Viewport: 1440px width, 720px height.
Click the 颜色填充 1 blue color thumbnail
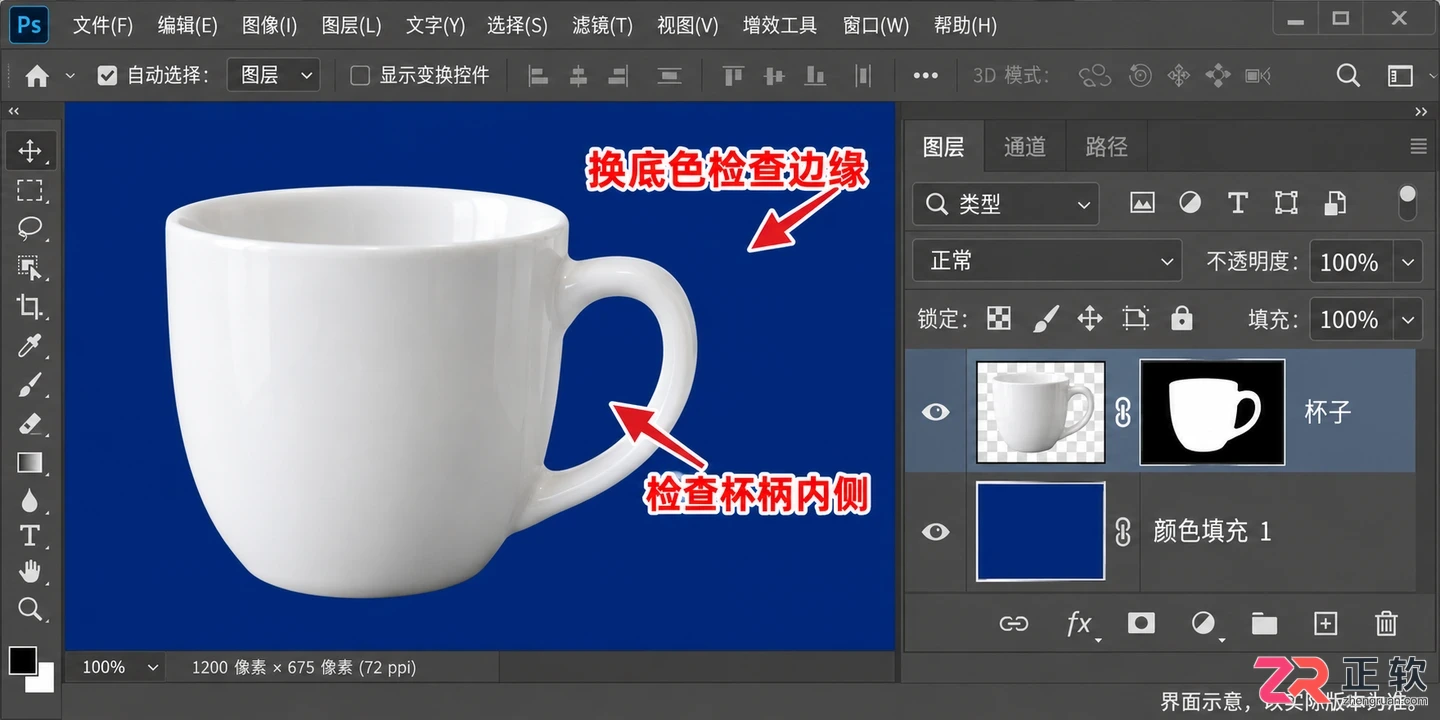[1040, 531]
